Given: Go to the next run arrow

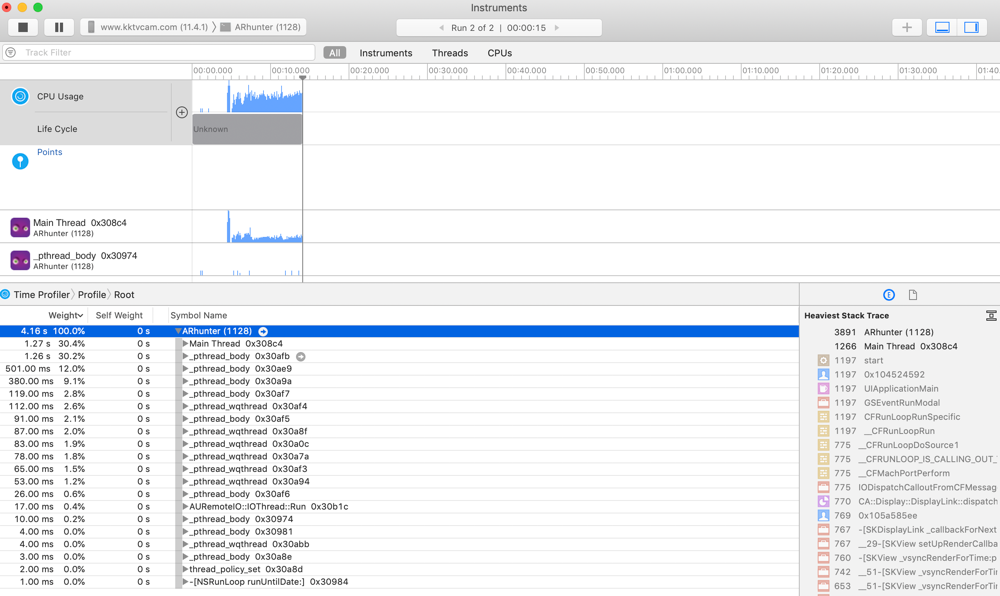Looking at the screenshot, I should tap(557, 28).
